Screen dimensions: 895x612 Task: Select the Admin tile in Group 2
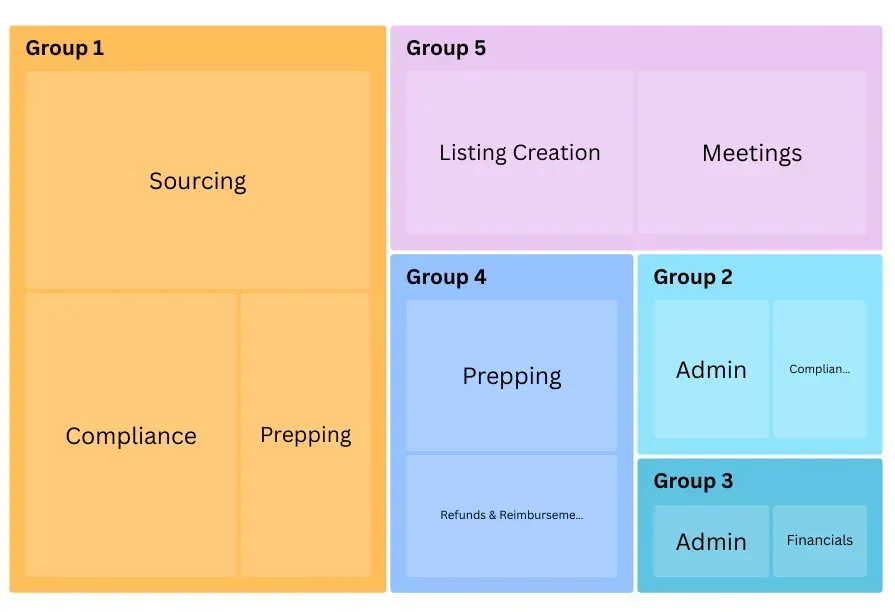click(x=711, y=370)
